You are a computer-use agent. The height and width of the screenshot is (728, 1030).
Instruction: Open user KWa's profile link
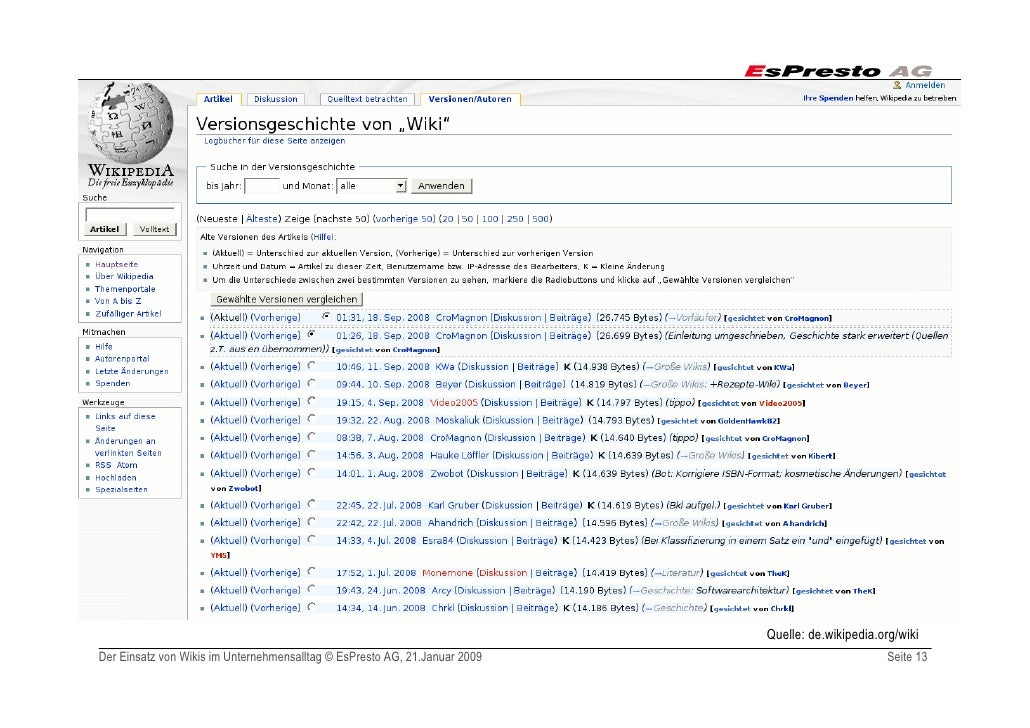pyautogui.click(x=445, y=367)
